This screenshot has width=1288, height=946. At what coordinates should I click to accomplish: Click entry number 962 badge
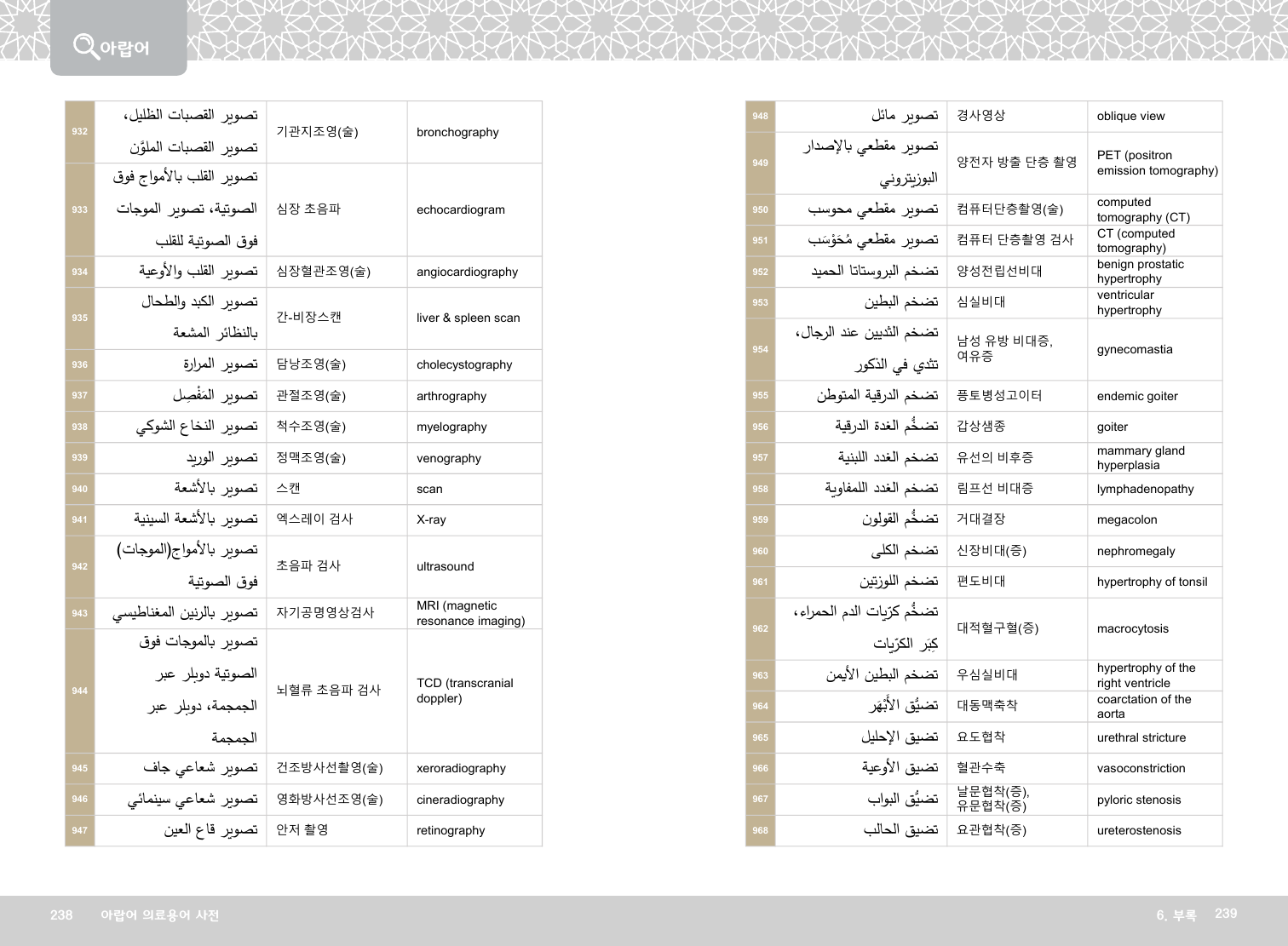[760, 629]
